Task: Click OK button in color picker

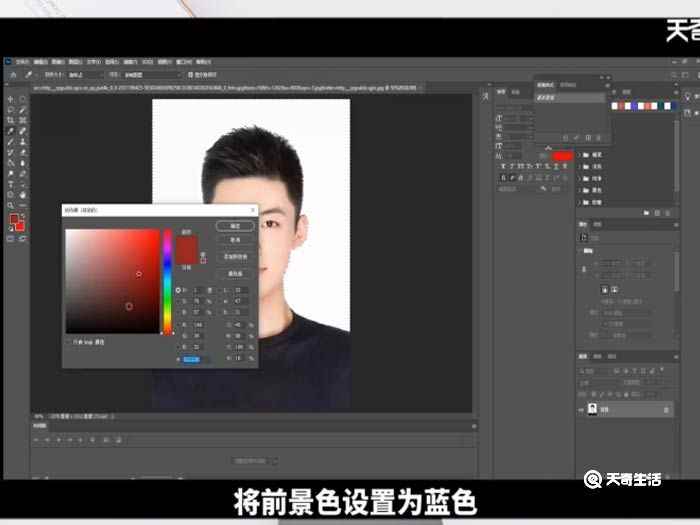Action: tap(235, 226)
